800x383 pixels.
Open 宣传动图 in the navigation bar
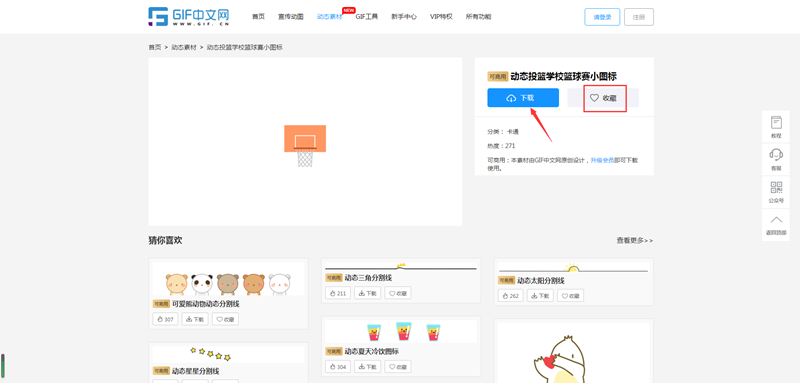291,17
